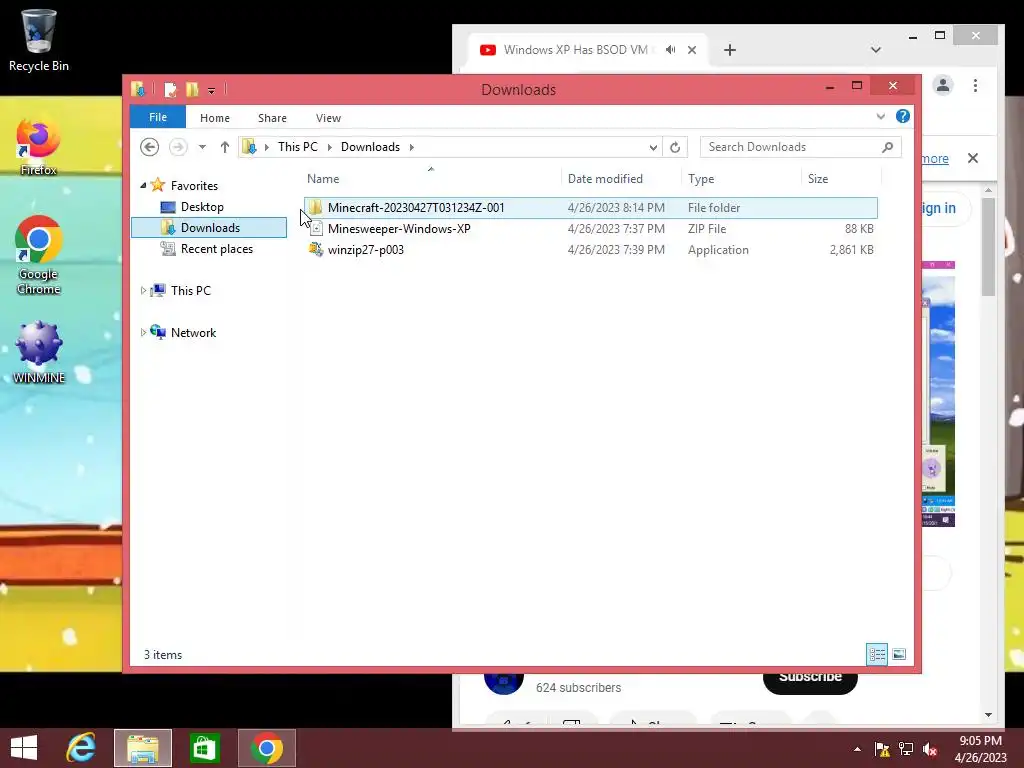This screenshot has height=768, width=1024.
Task: Click This PC in the address breadcrumb
Action: click(298, 147)
